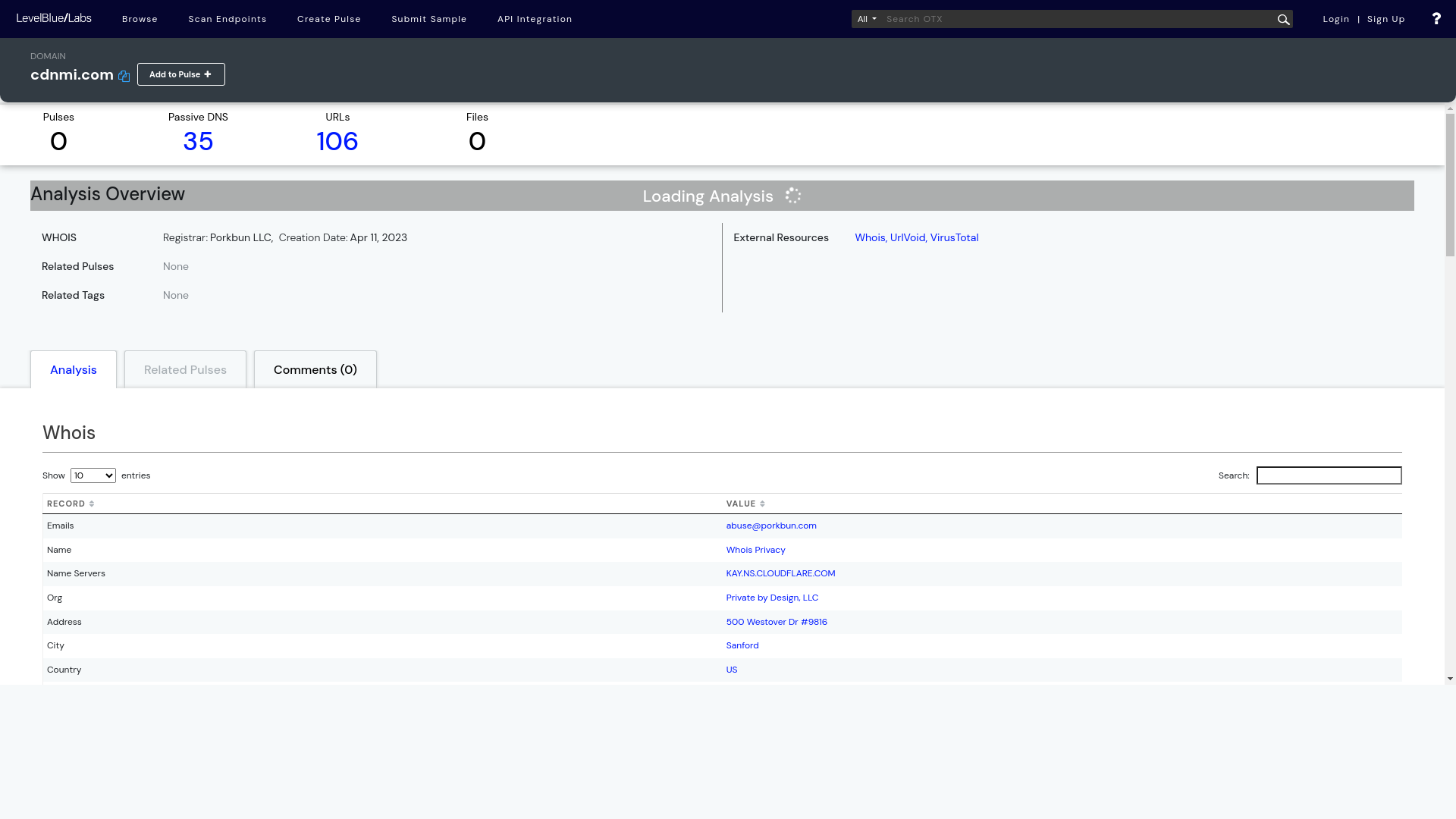
Task: Click abuse@porkbun.com email value
Action: [x=771, y=526]
